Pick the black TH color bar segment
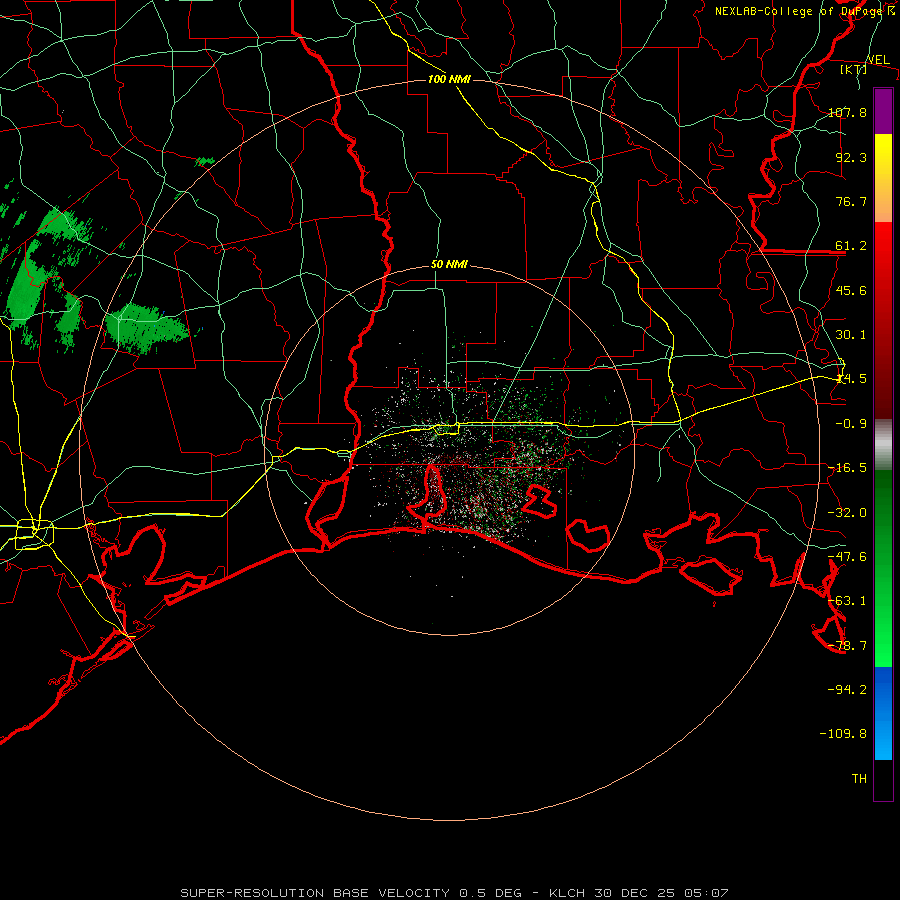Image resolution: width=900 pixels, height=900 pixels. 883,779
